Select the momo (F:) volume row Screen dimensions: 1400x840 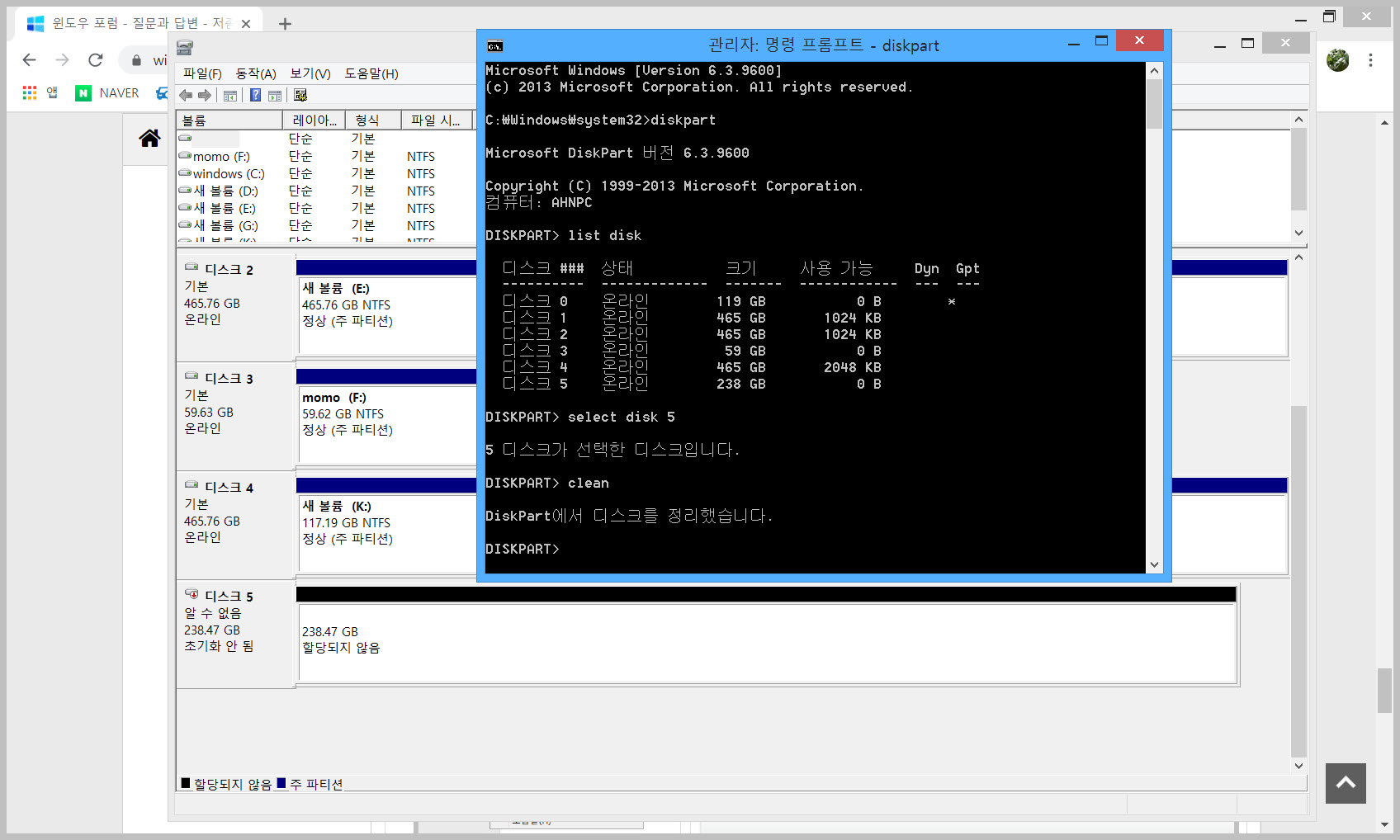click(326, 156)
